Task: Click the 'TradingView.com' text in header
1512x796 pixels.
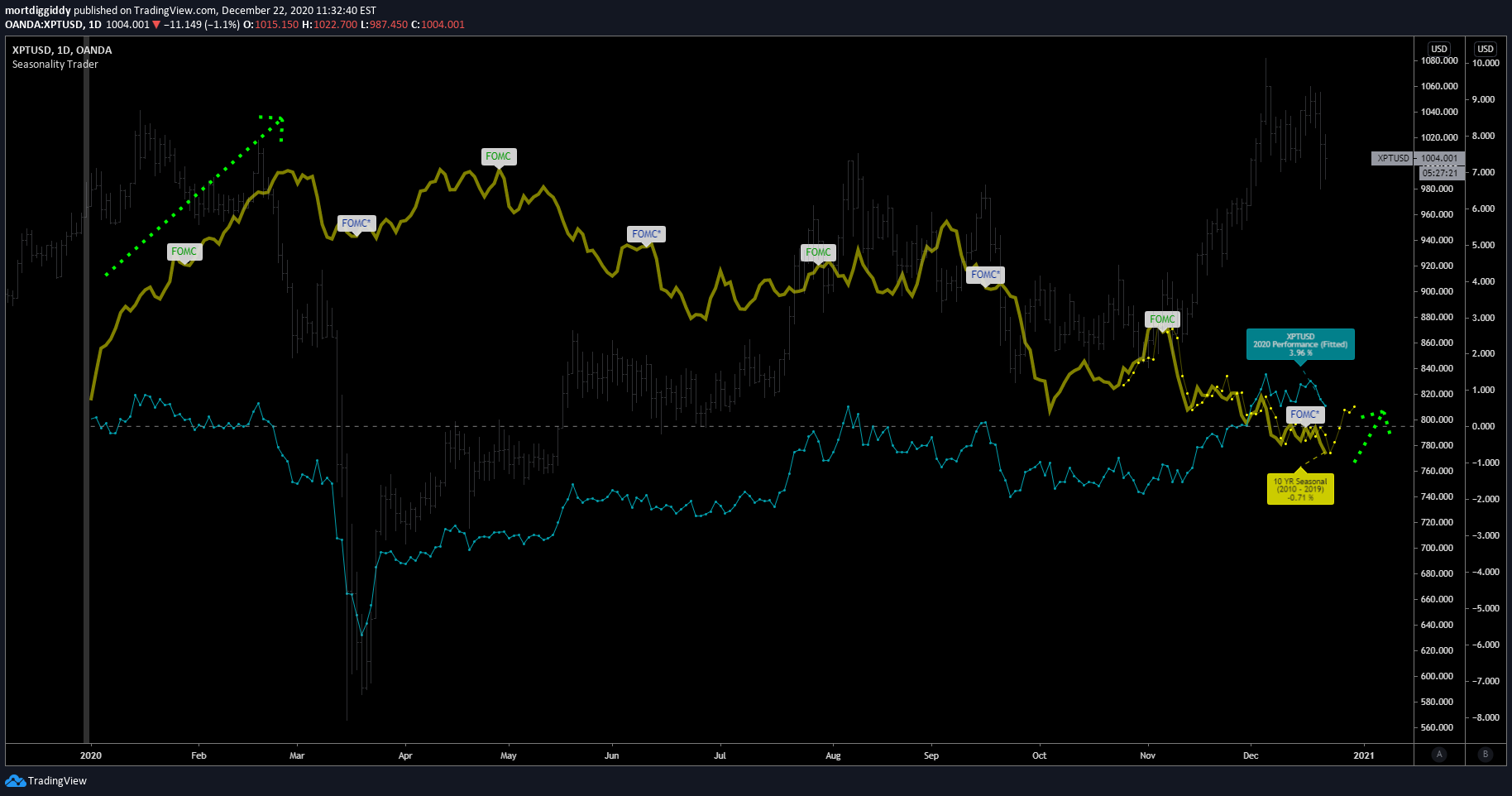Action: pos(177,11)
